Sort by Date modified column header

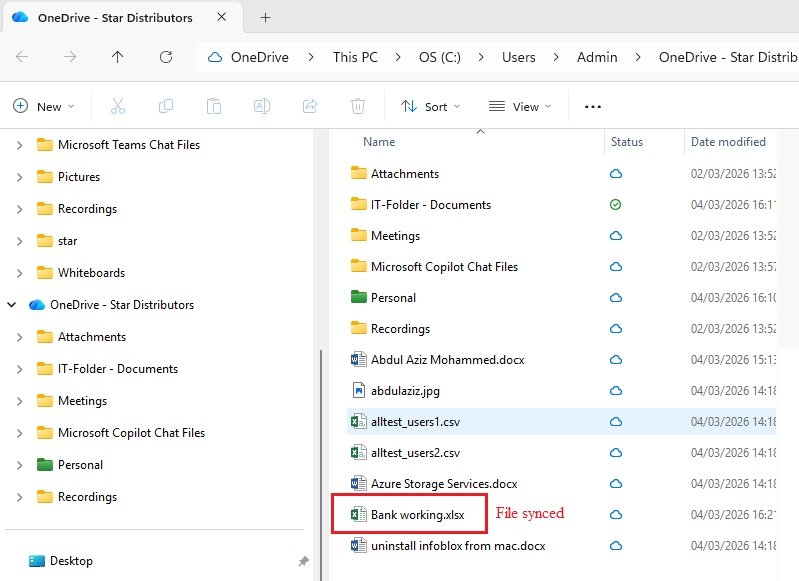pos(728,142)
